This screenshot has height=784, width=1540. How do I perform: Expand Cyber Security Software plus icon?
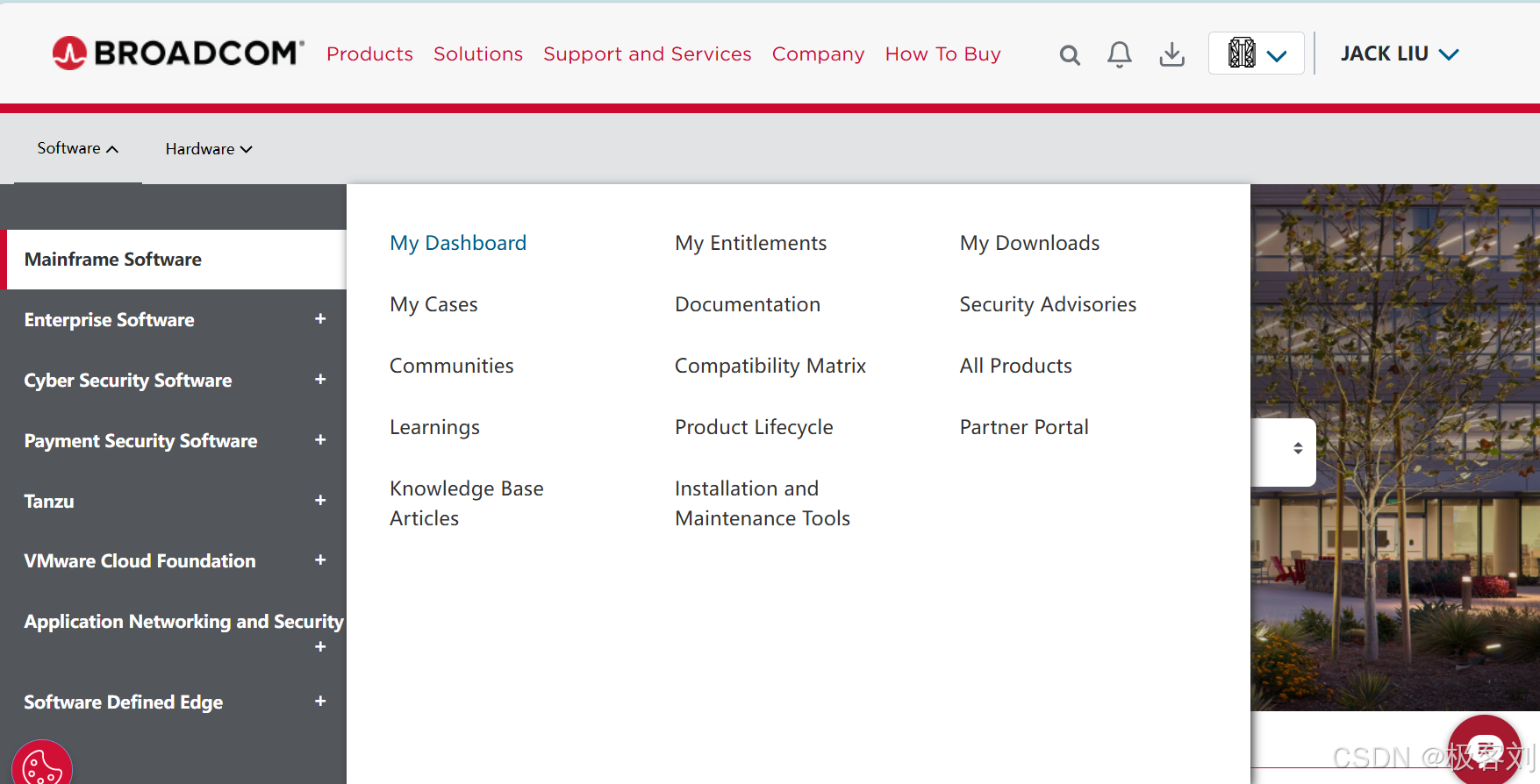(x=320, y=380)
